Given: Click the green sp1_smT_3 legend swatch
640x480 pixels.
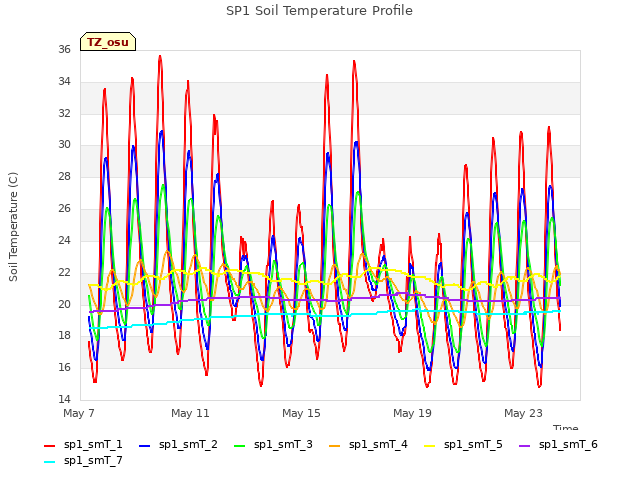Looking at the screenshot, I should tap(240, 446).
